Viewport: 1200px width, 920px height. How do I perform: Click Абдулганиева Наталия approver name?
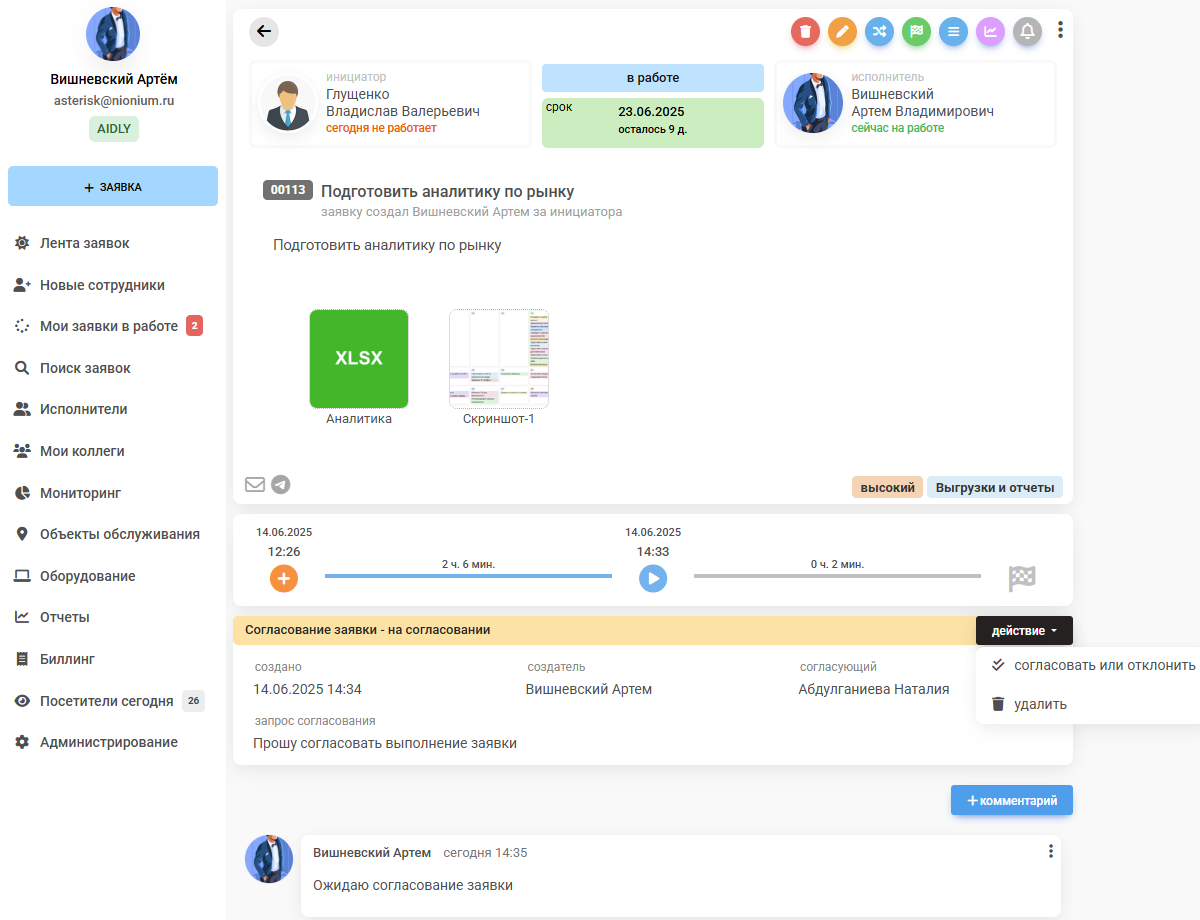pos(874,689)
